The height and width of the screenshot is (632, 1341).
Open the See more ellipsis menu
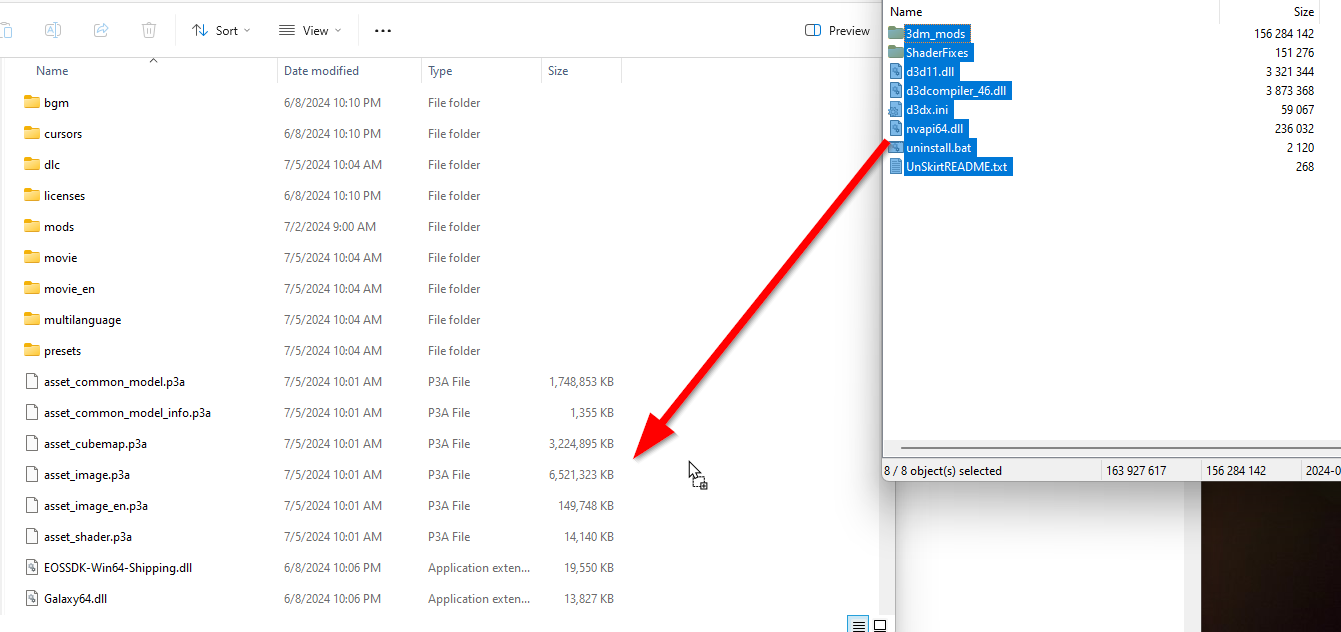tap(383, 31)
